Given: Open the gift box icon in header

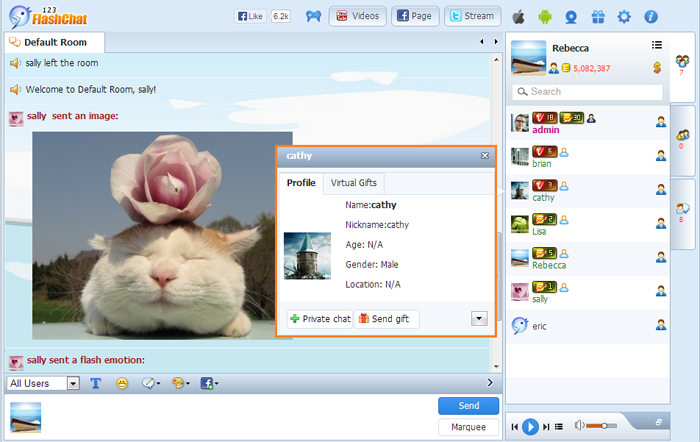Looking at the screenshot, I should coord(597,16).
